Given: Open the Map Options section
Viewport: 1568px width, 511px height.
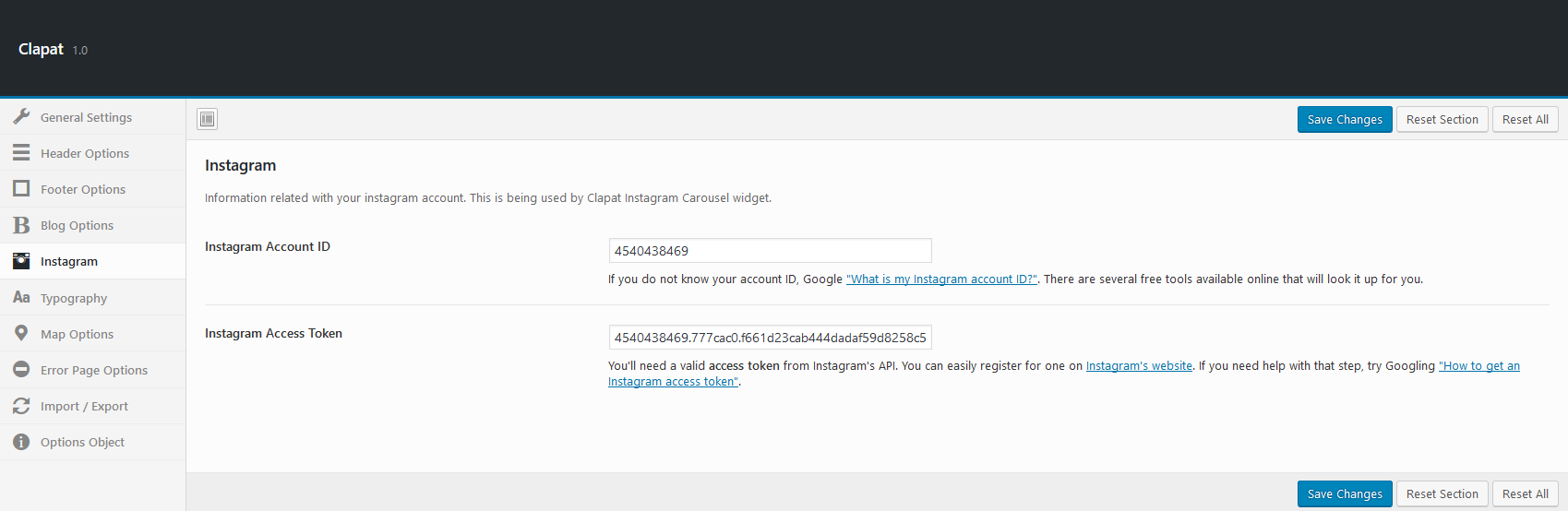Looking at the screenshot, I should click(92, 333).
